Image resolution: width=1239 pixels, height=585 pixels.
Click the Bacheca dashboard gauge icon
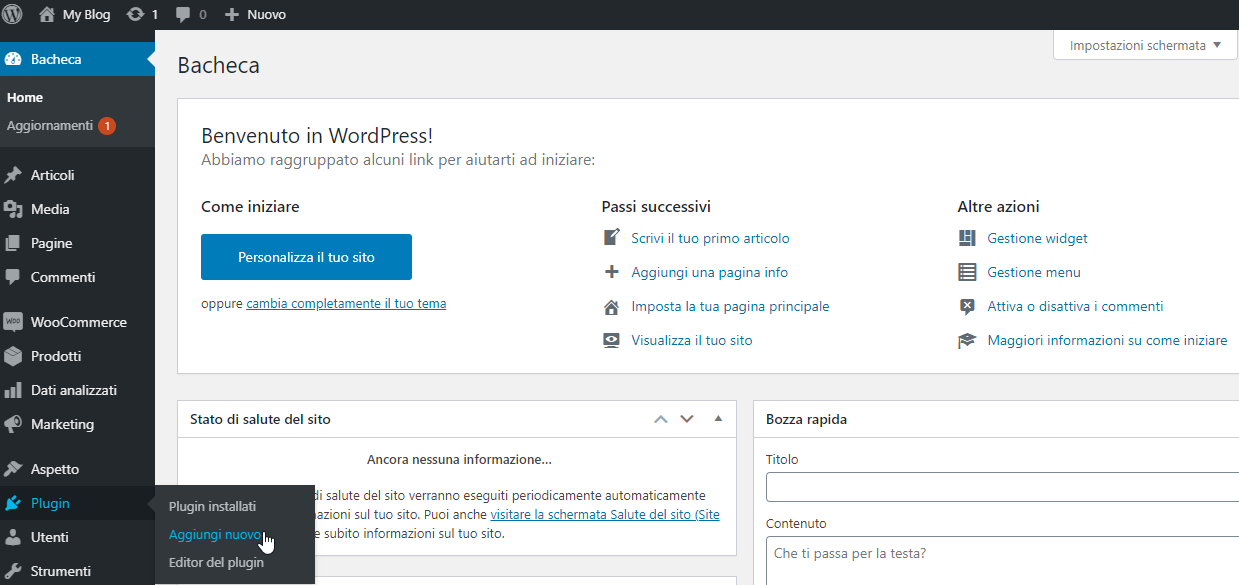(x=13, y=59)
